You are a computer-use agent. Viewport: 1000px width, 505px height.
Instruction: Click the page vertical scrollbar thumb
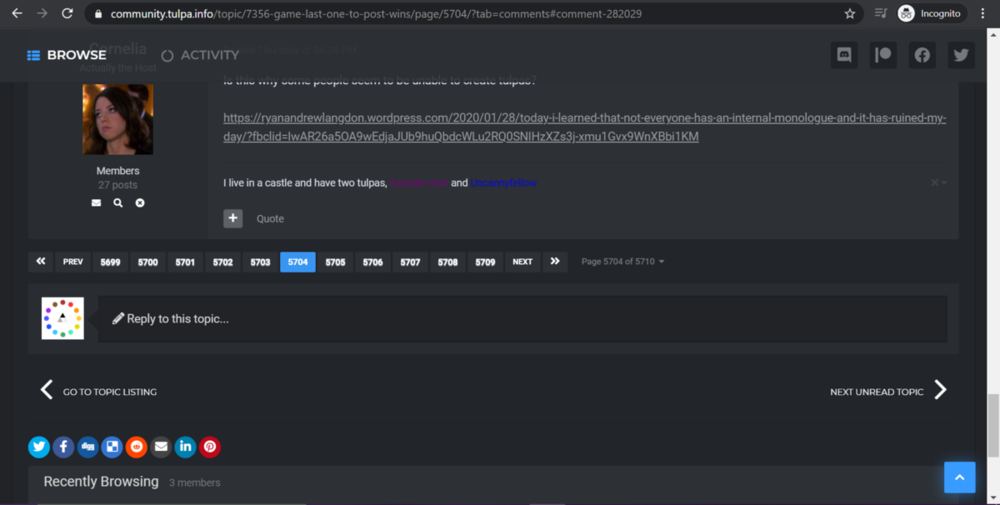[x=993, y=425]
